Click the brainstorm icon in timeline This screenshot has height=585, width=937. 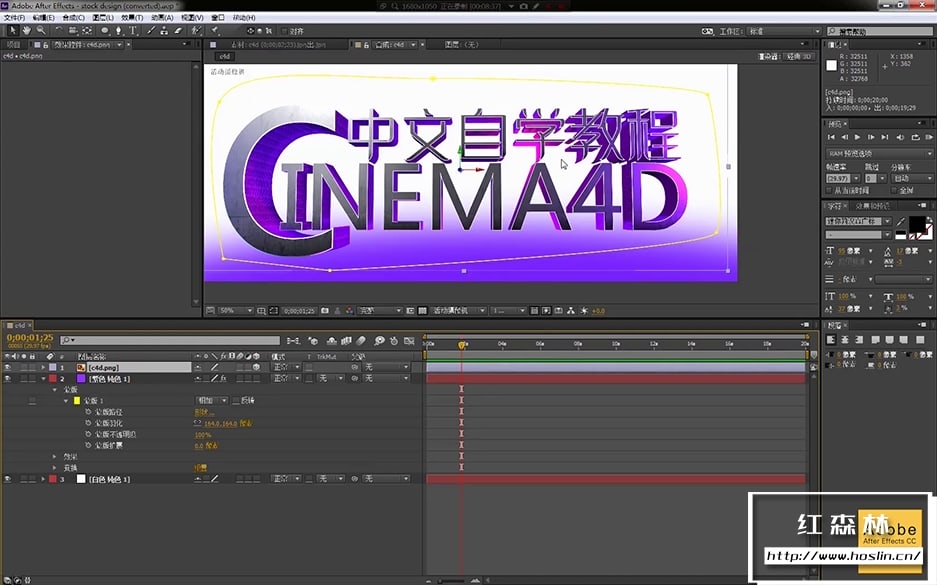379,341
